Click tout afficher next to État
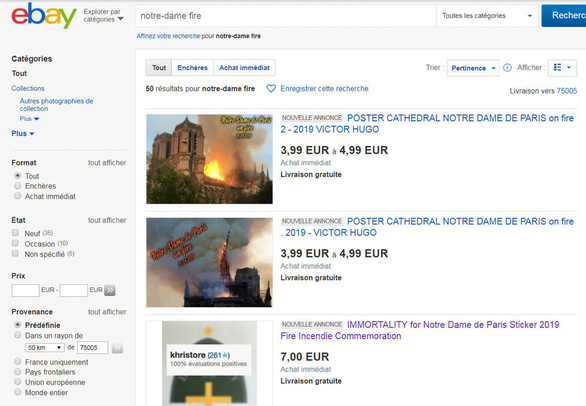The width and height of the screenshot is (586, 406). [x=107, y=220]
